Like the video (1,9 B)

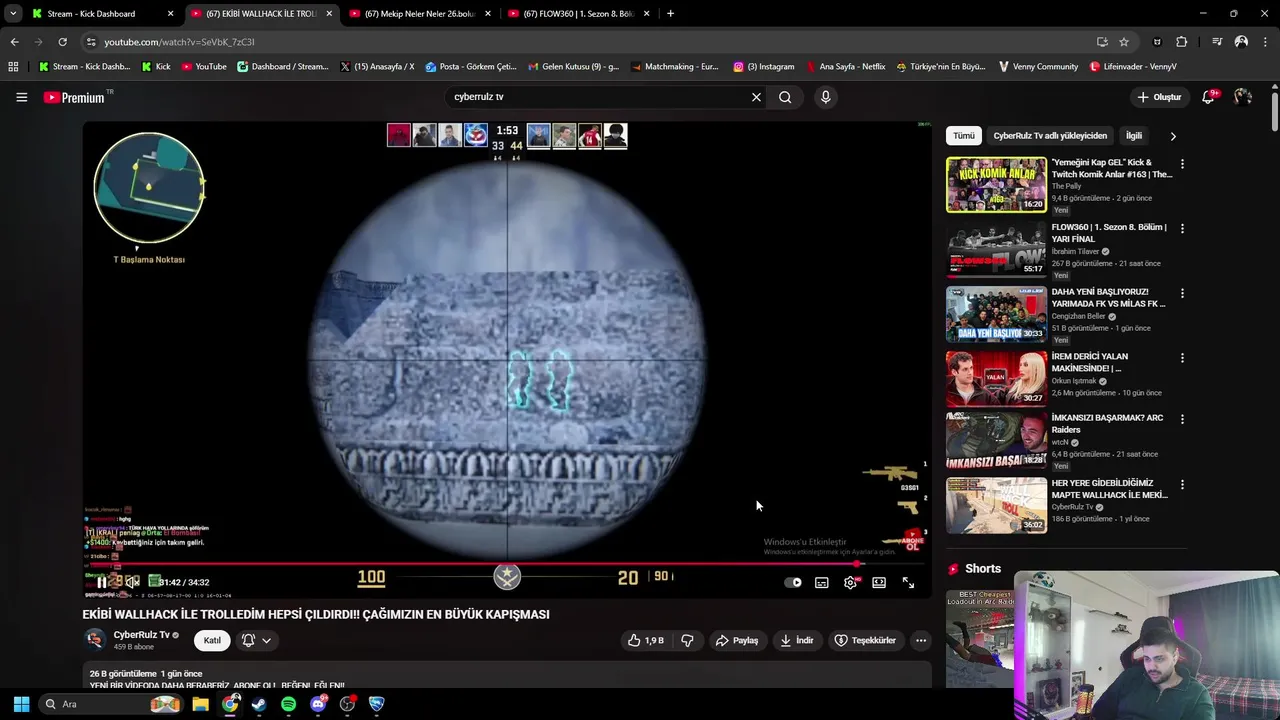pyautogui.click(x=645, y=640)
